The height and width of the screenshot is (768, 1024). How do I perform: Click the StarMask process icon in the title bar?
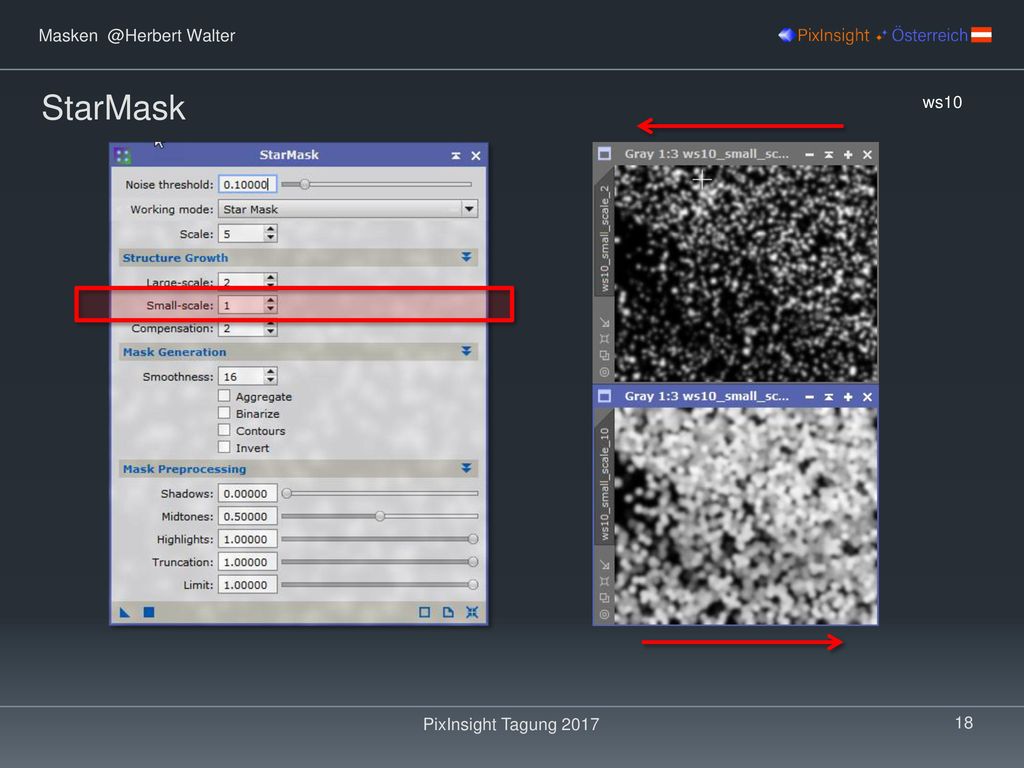[x=123, y=155]
